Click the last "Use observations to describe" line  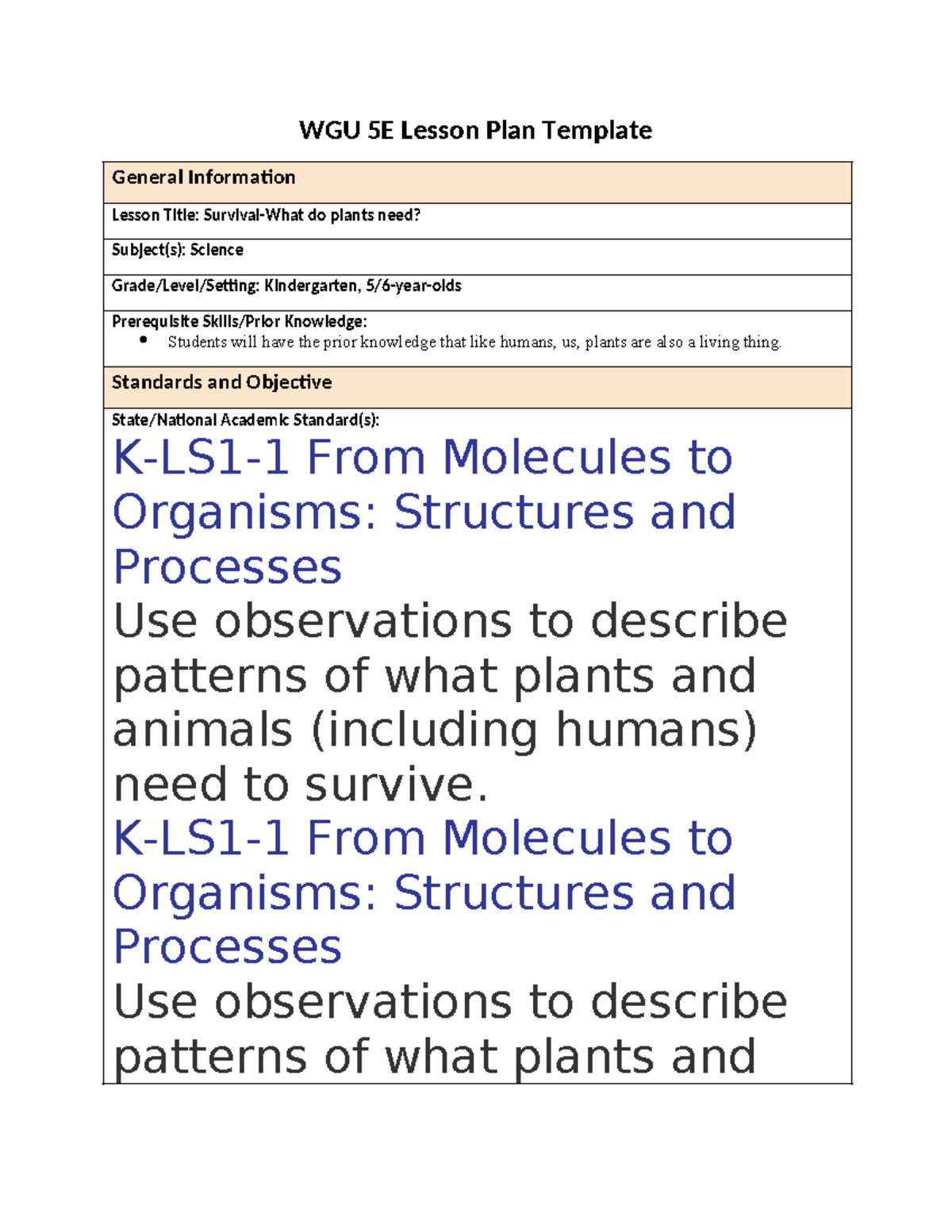pos(450,1002)
